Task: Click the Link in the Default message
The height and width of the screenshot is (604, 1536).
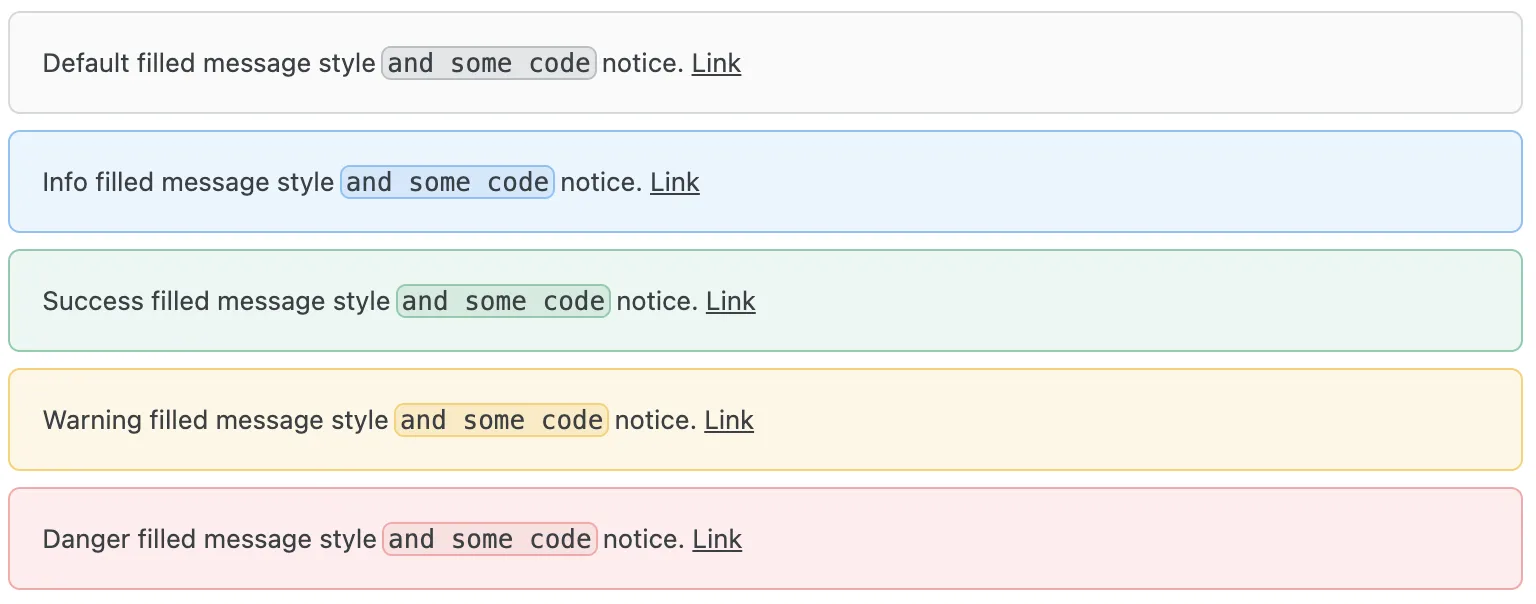Action: 716,63
